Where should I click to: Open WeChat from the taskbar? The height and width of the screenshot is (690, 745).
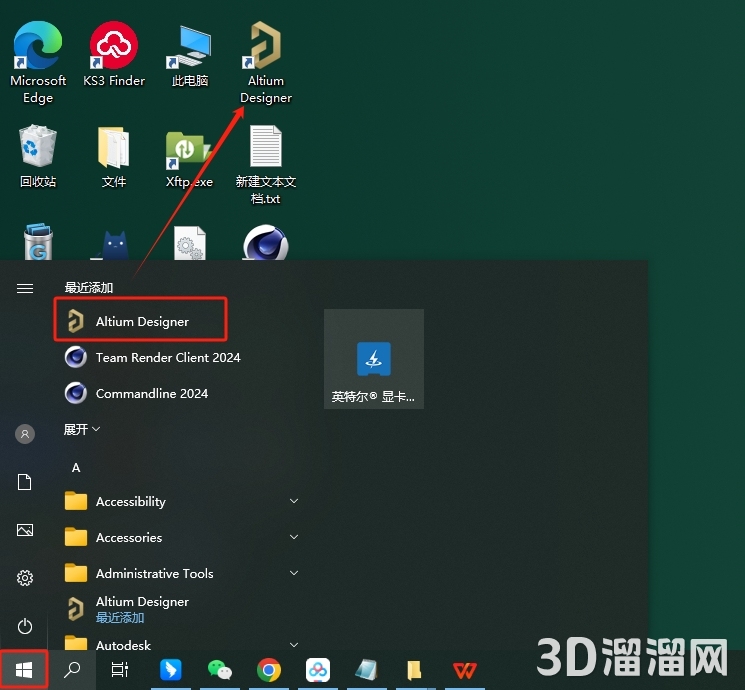pos(220,670)
